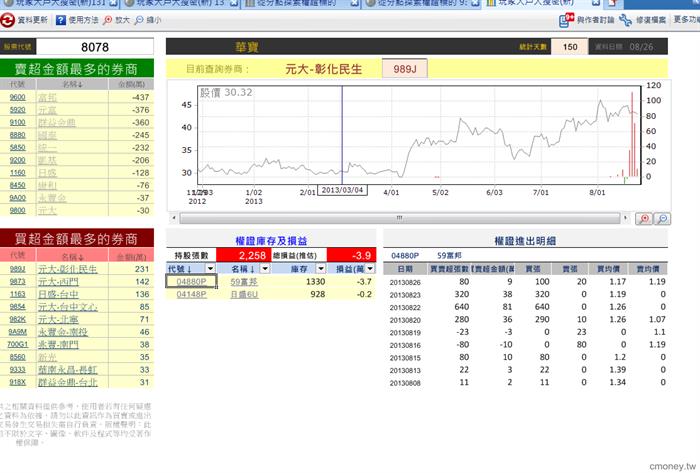Open broker code 9100 in sell list
The height and width of the screenshot is (473, 700).
click(18, 122)
